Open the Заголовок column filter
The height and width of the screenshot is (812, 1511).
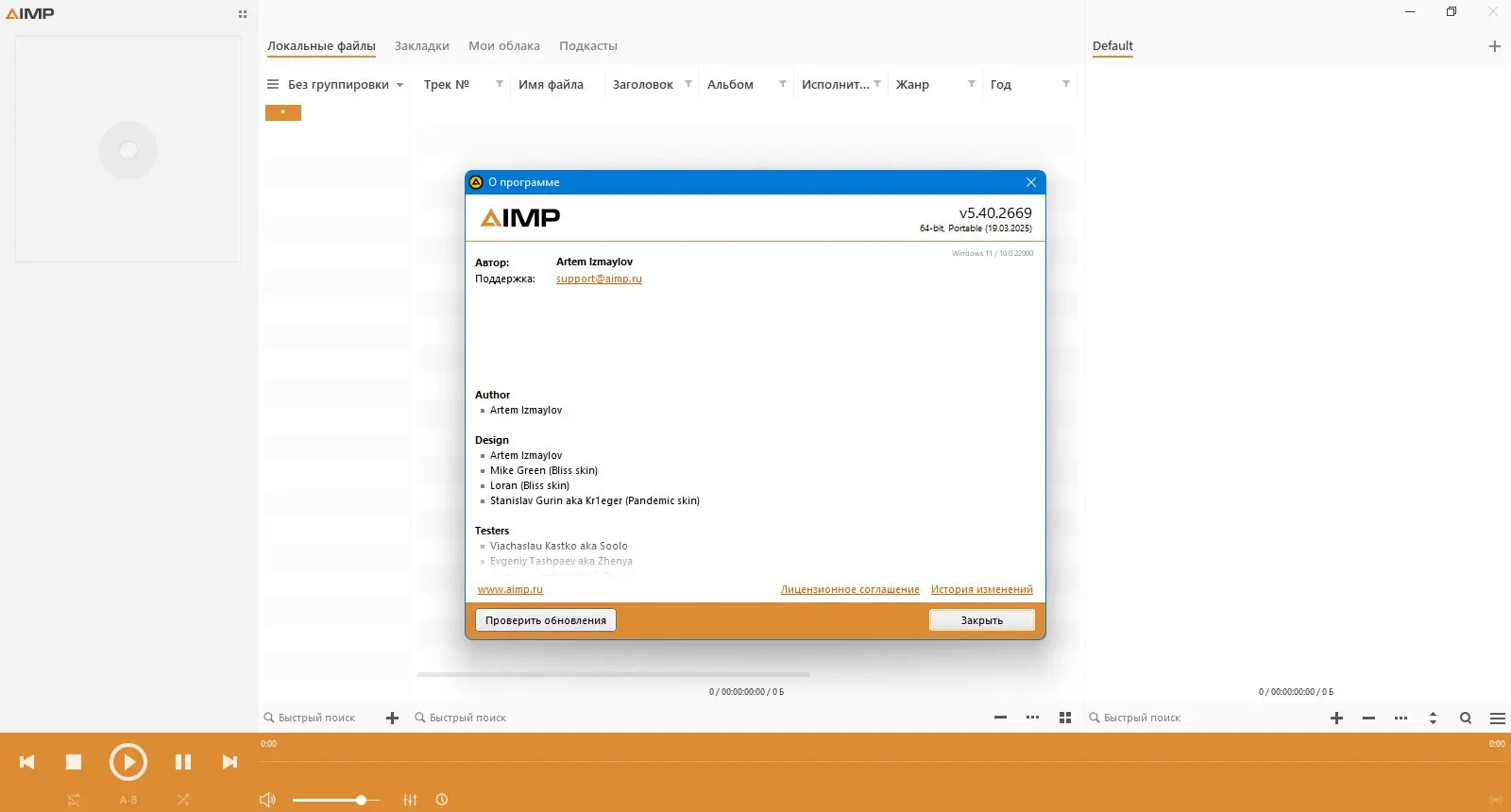688,84
